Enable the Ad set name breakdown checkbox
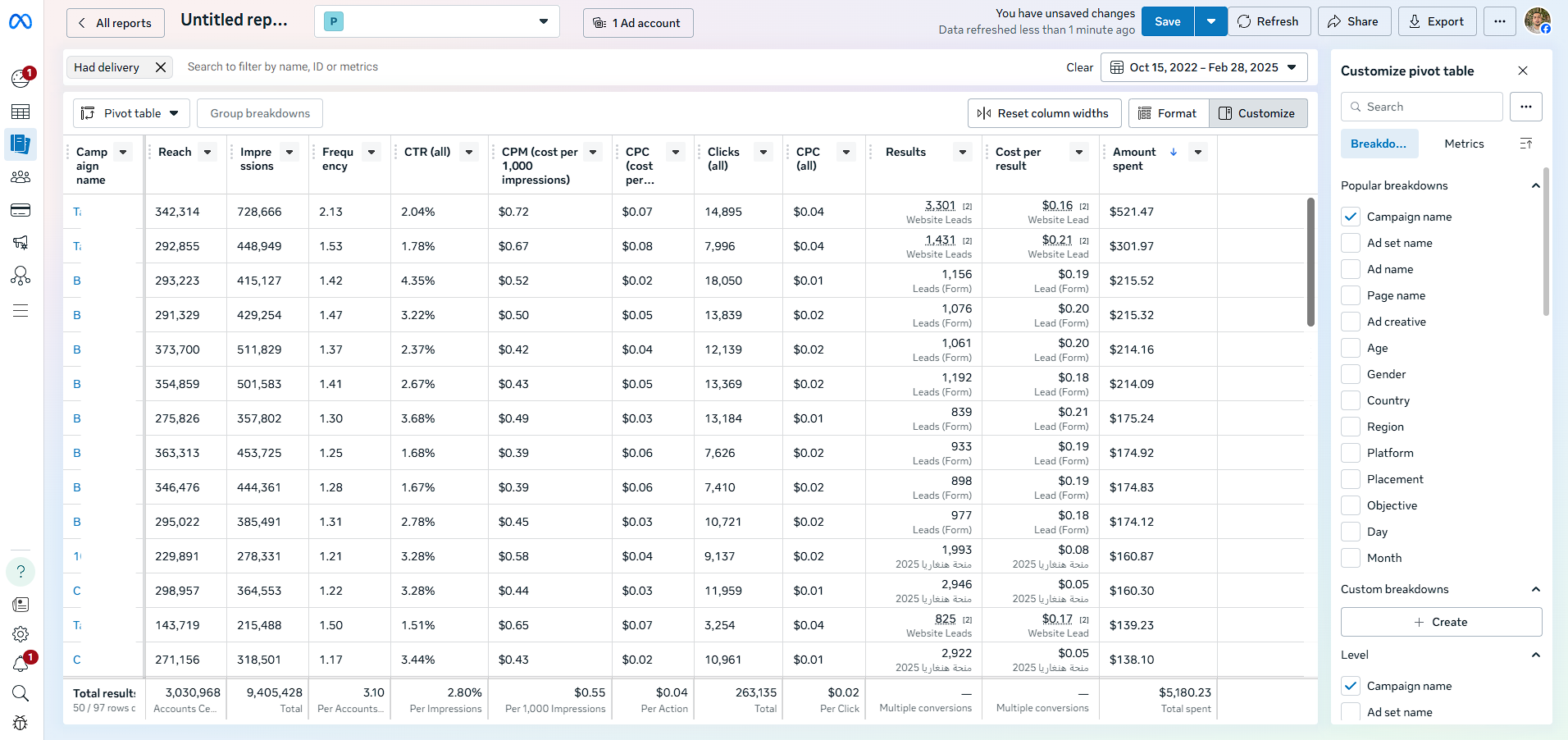Image resolution: width=1568 pixels, height=740 pixels. tap(1351, 243)
